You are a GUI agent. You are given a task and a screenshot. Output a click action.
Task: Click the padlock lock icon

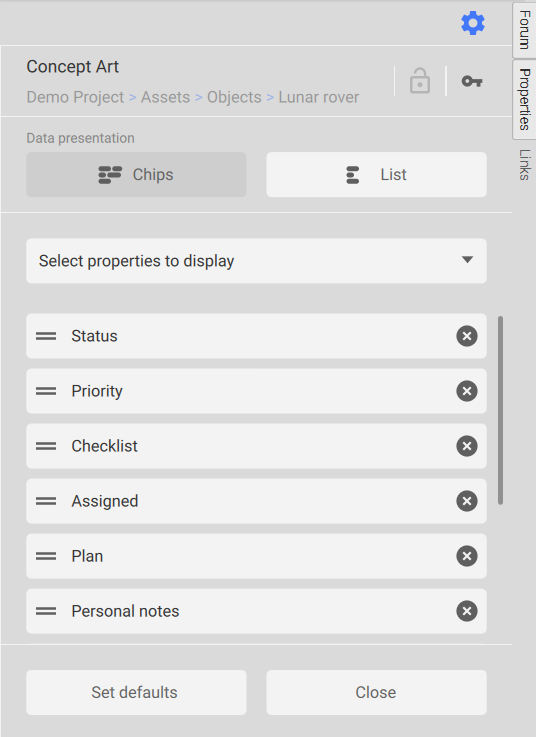click(x=419, y=81)
